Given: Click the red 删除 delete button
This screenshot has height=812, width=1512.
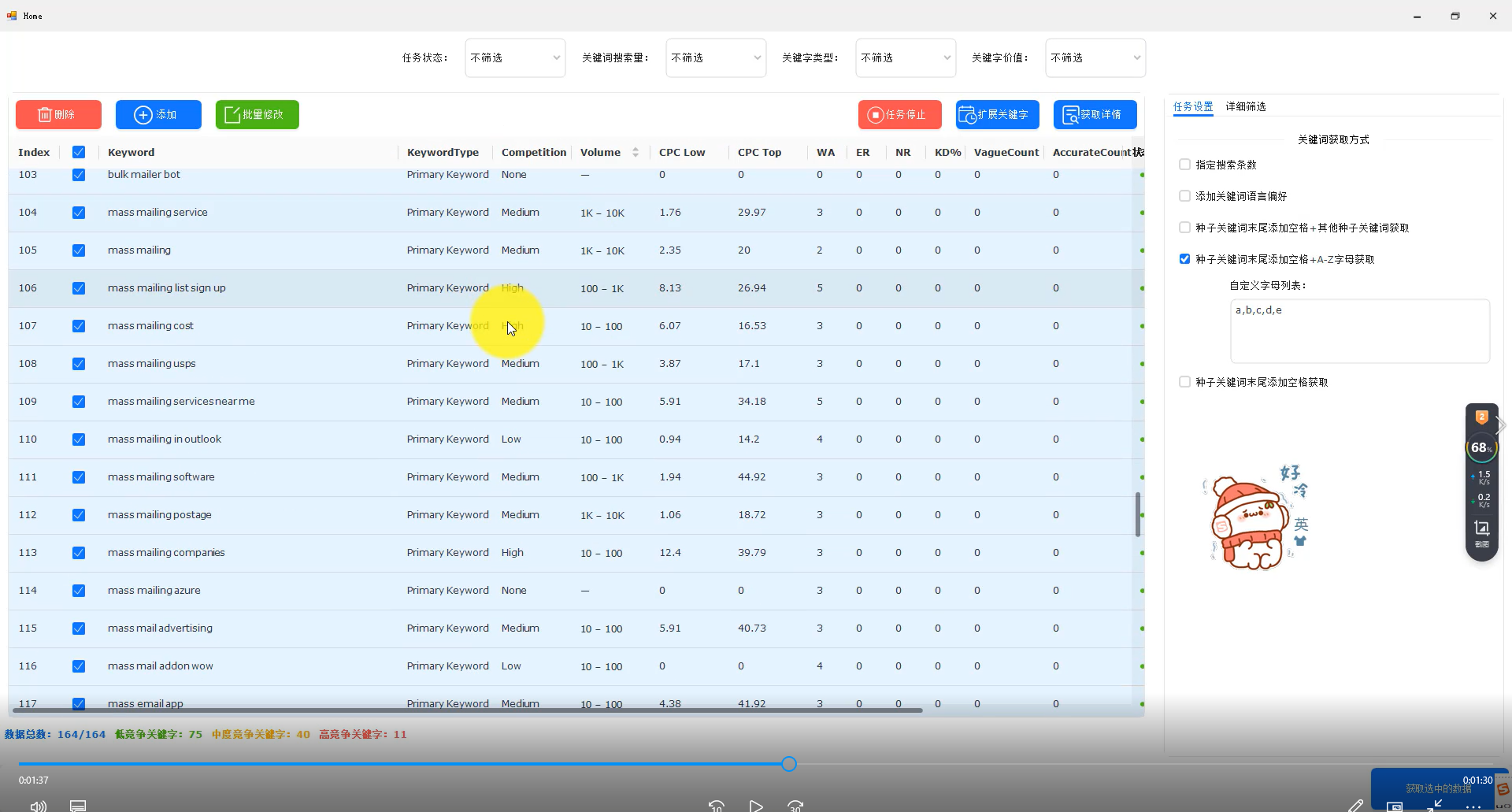Looking at the screenshot, I should coord(58,115).
